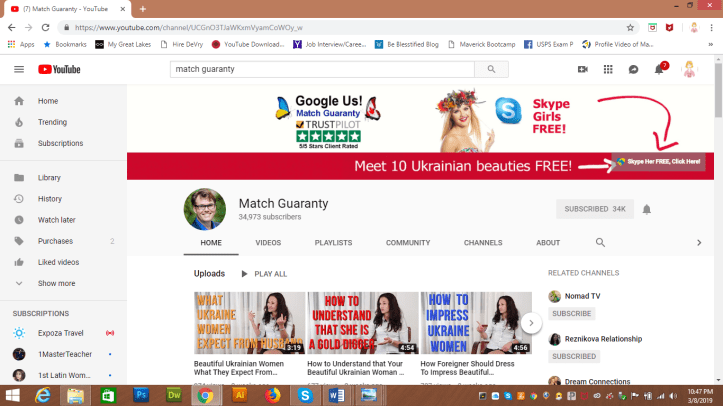
Task: Click SUBSCRIBED under Reznikova Relationship
Action: (574, 356)
